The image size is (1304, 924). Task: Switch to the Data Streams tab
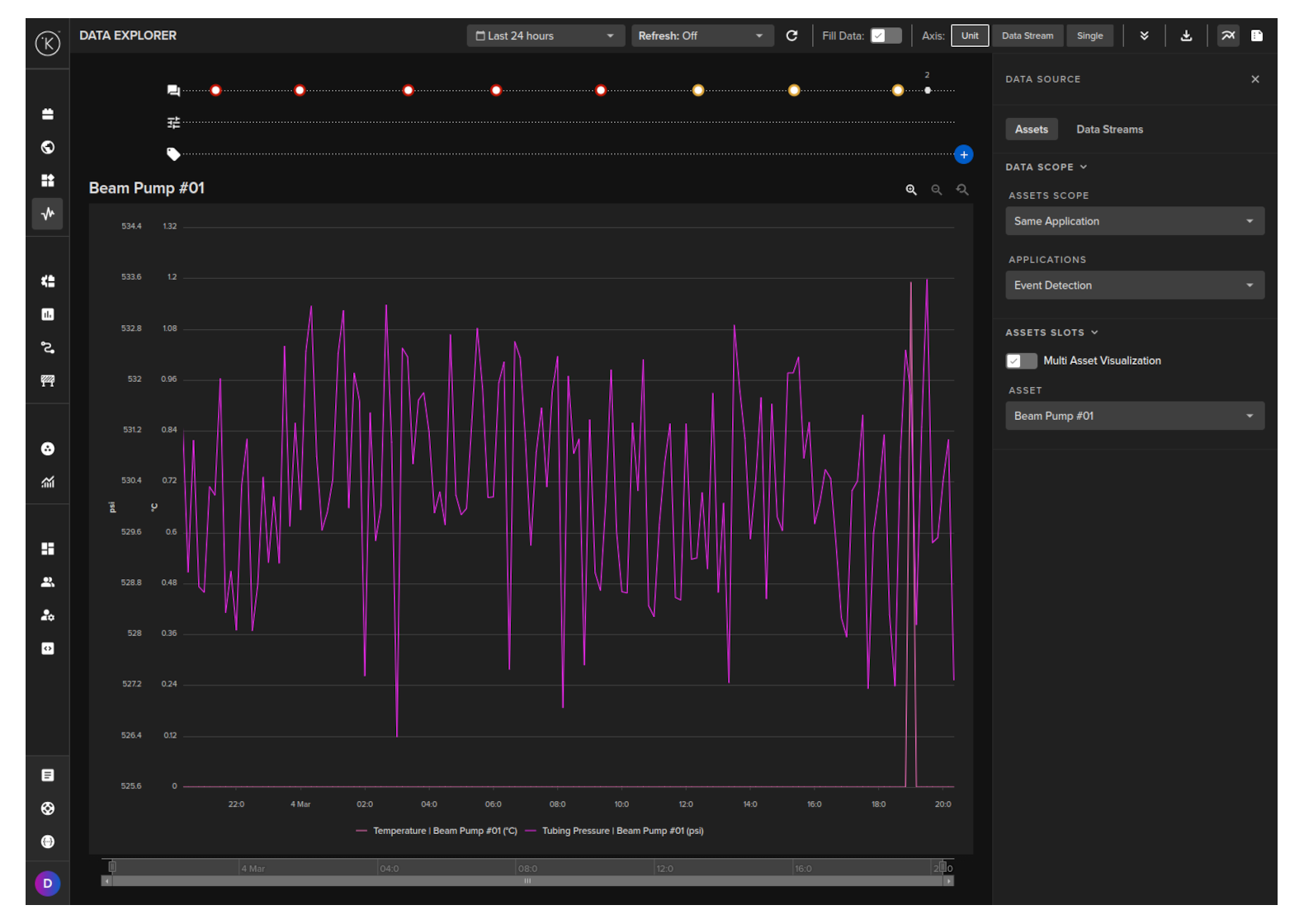point(1109,130)
